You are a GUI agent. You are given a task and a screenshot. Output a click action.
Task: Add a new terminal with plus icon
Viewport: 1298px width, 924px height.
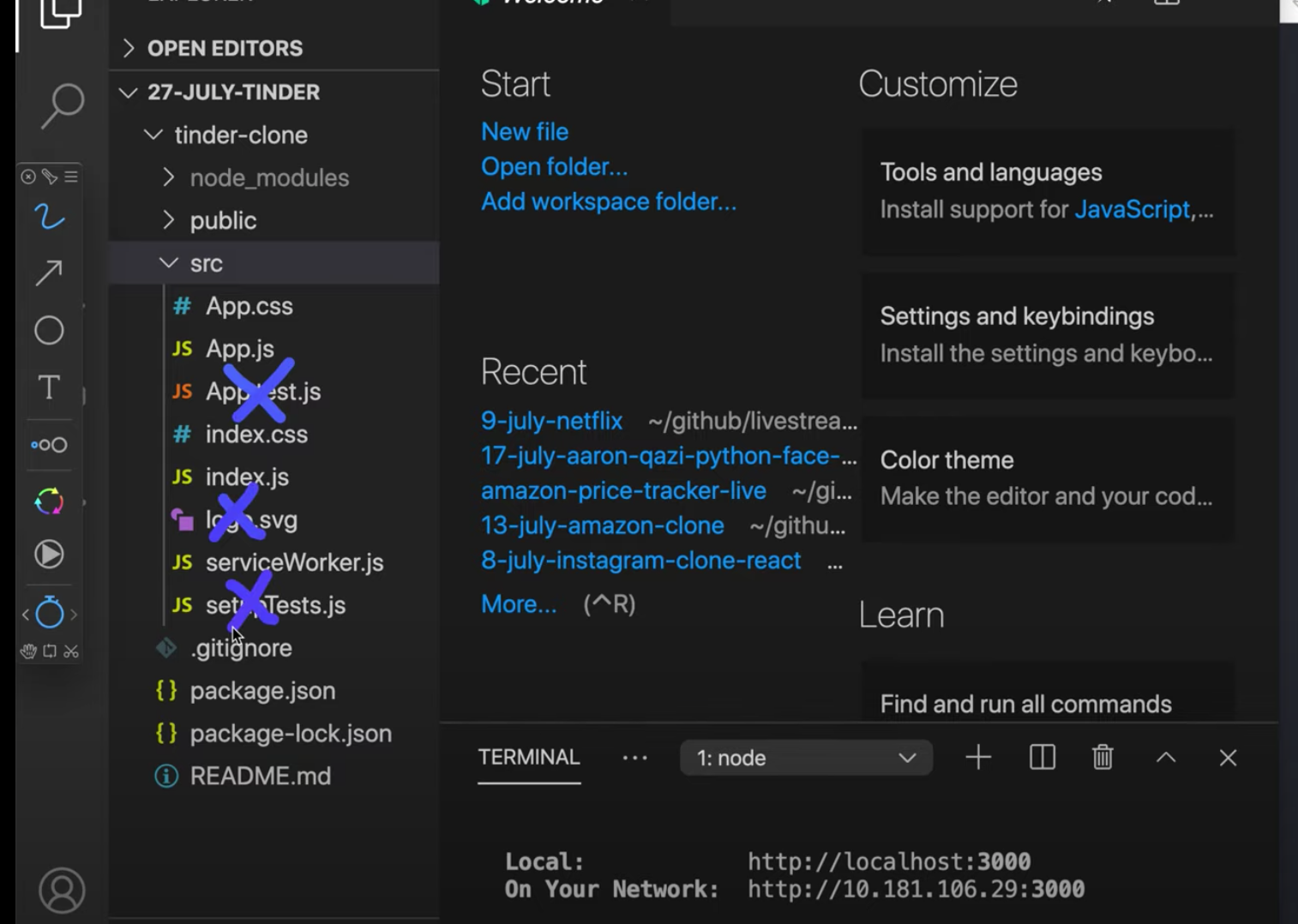[978, 758]
